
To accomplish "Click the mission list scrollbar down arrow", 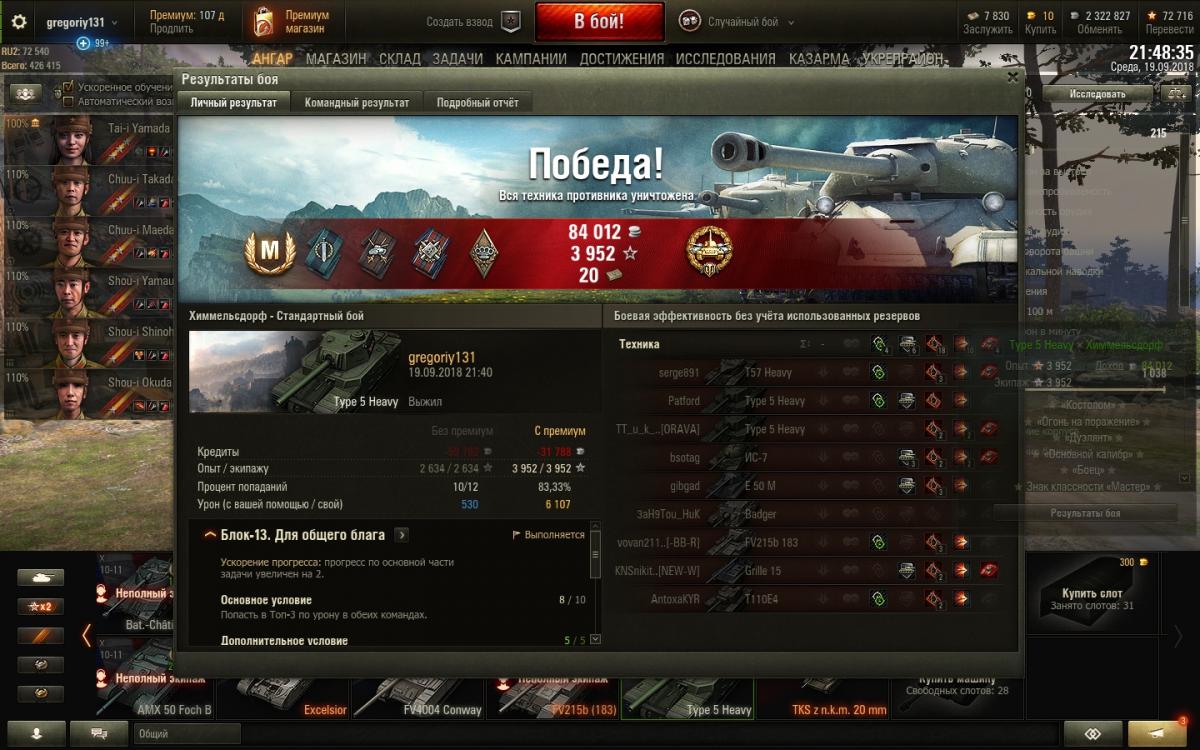I will pyautogui.click(x=596, y=639).
